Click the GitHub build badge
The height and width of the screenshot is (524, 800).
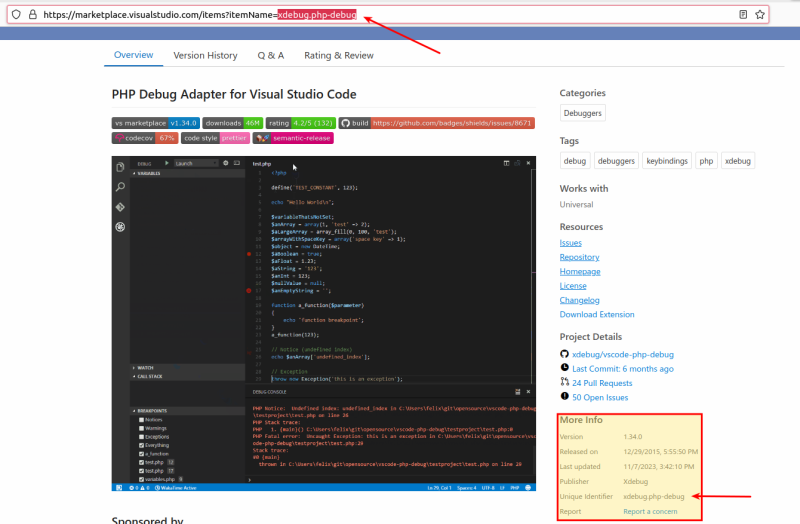(x=437, y=123)
